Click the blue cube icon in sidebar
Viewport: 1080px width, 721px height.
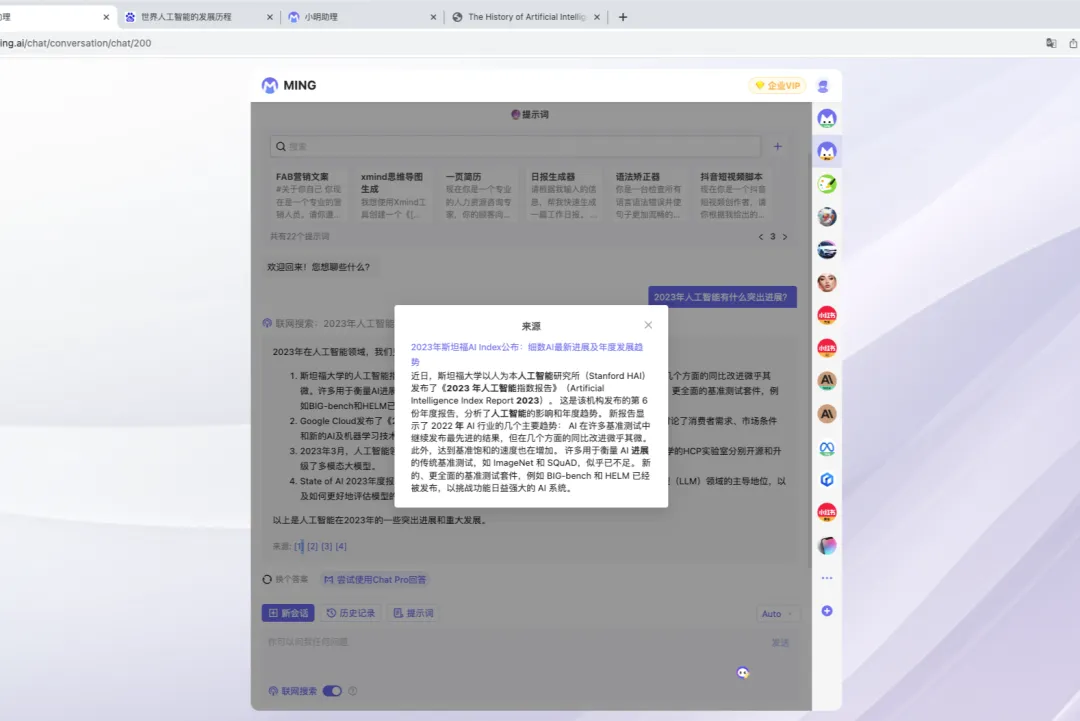(x=826, y=479)
